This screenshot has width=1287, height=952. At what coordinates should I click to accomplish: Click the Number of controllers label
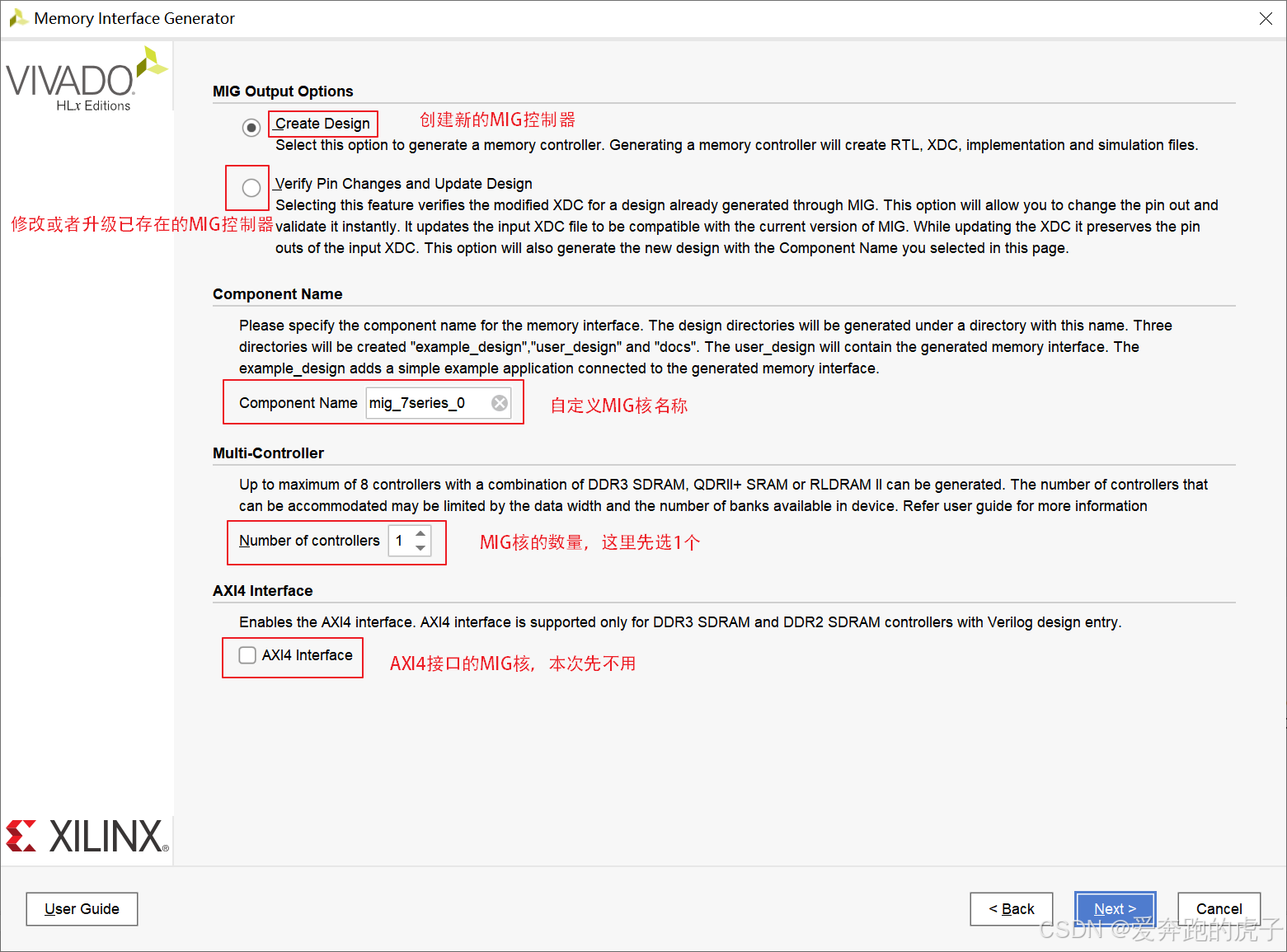point(309,541)
